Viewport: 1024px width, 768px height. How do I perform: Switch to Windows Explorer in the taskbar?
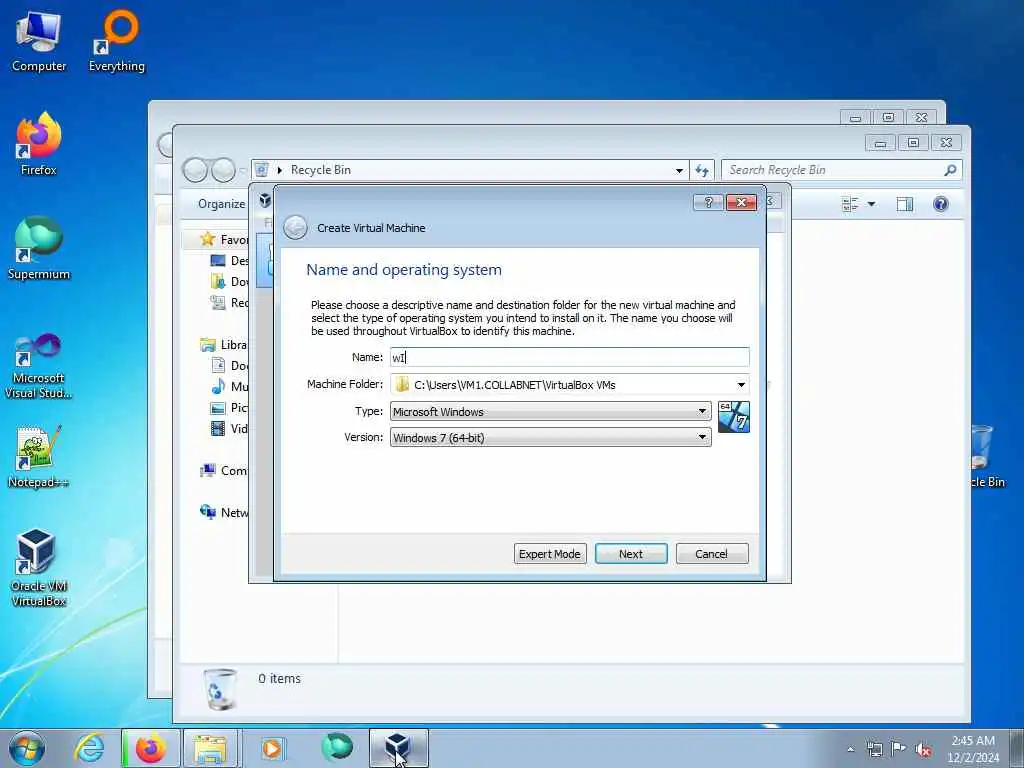[x=212, y=748]
